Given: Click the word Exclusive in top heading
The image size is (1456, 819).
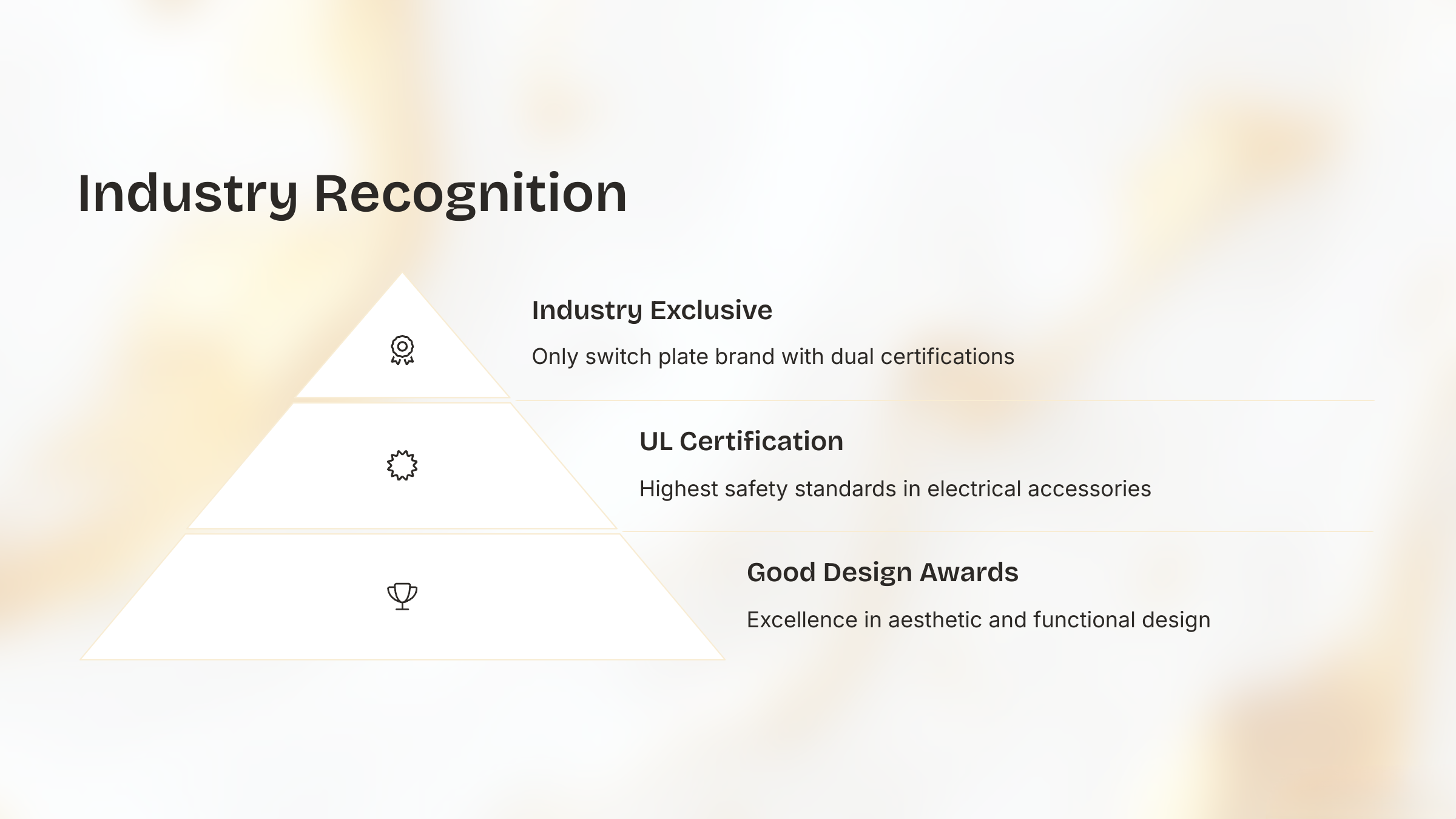Looking at the screenshot, I should point(712,310).
